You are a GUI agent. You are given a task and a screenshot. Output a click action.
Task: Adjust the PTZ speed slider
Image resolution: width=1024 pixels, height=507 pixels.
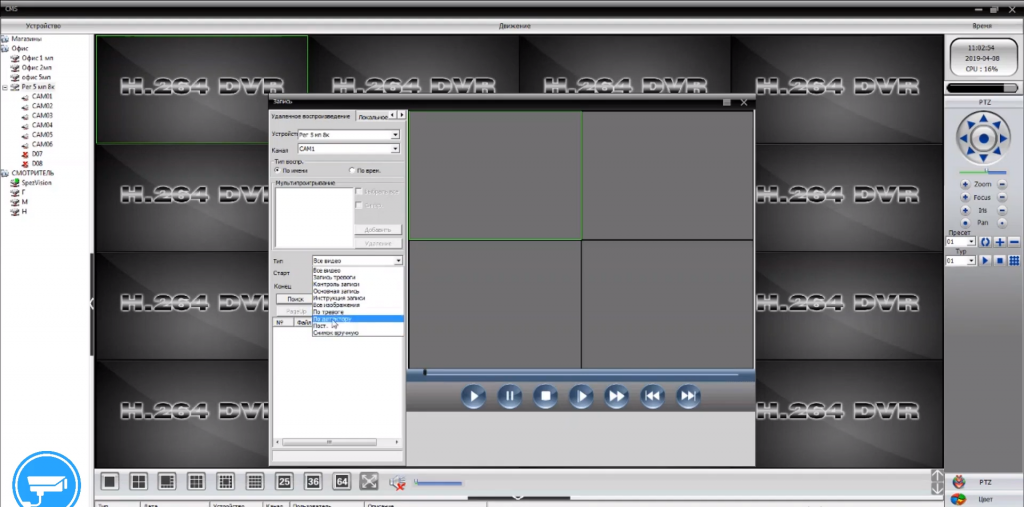pos(984,172)
